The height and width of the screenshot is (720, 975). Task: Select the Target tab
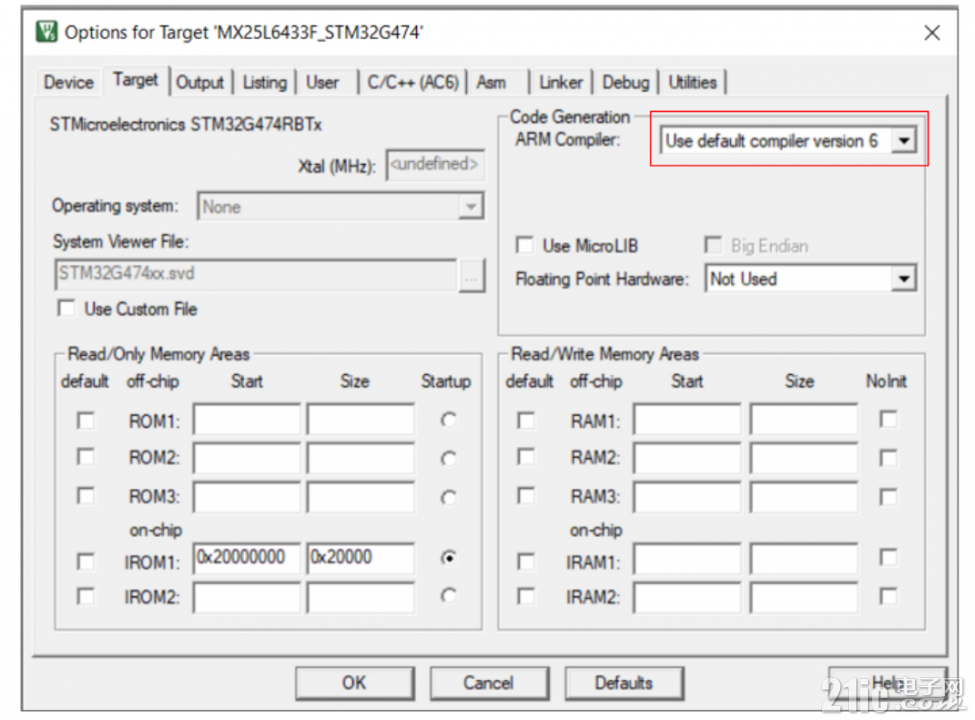136,80
